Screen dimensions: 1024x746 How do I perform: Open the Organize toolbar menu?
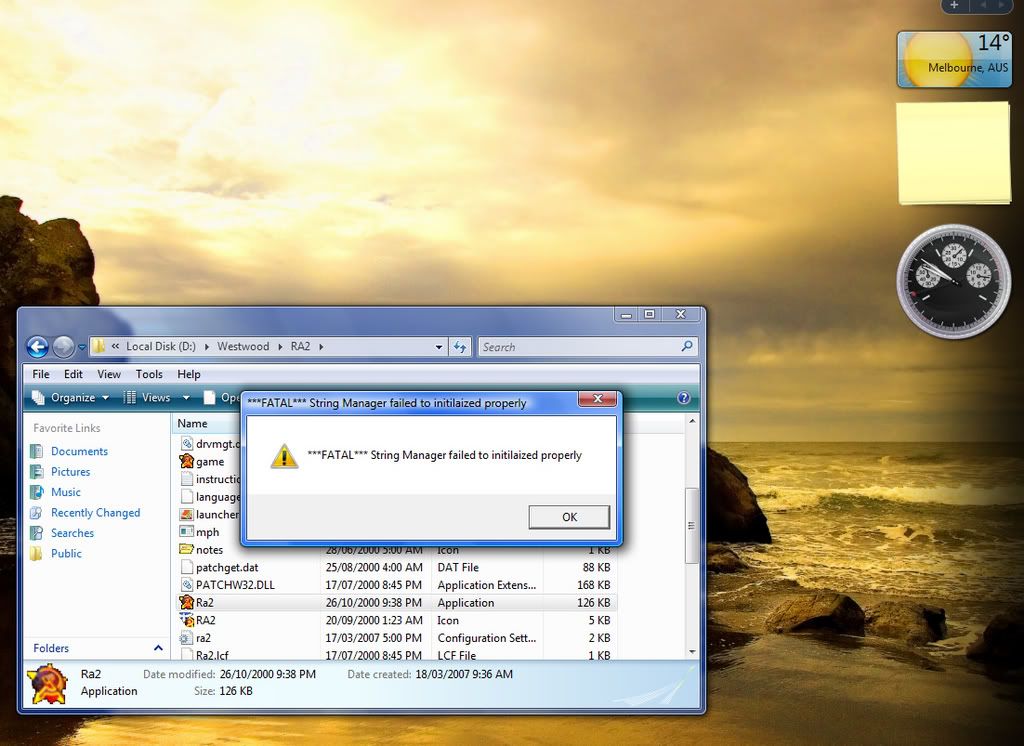(x=71, y=397)
